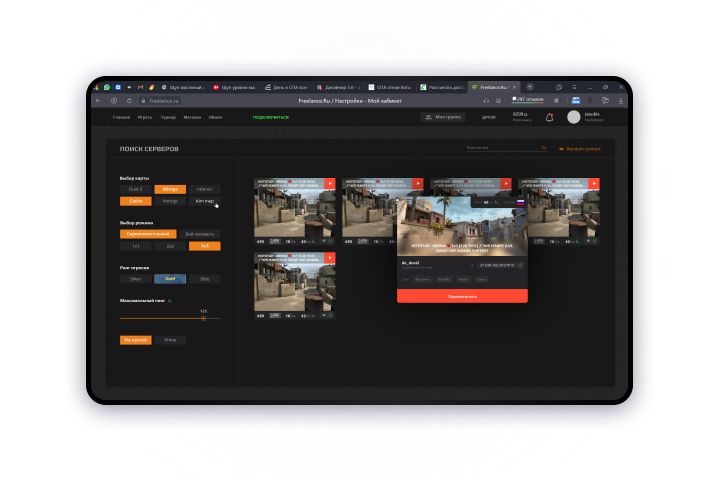Select the Silver player rank
The width and height of the screenshot is (720, 480).
(x=135, y=279)
